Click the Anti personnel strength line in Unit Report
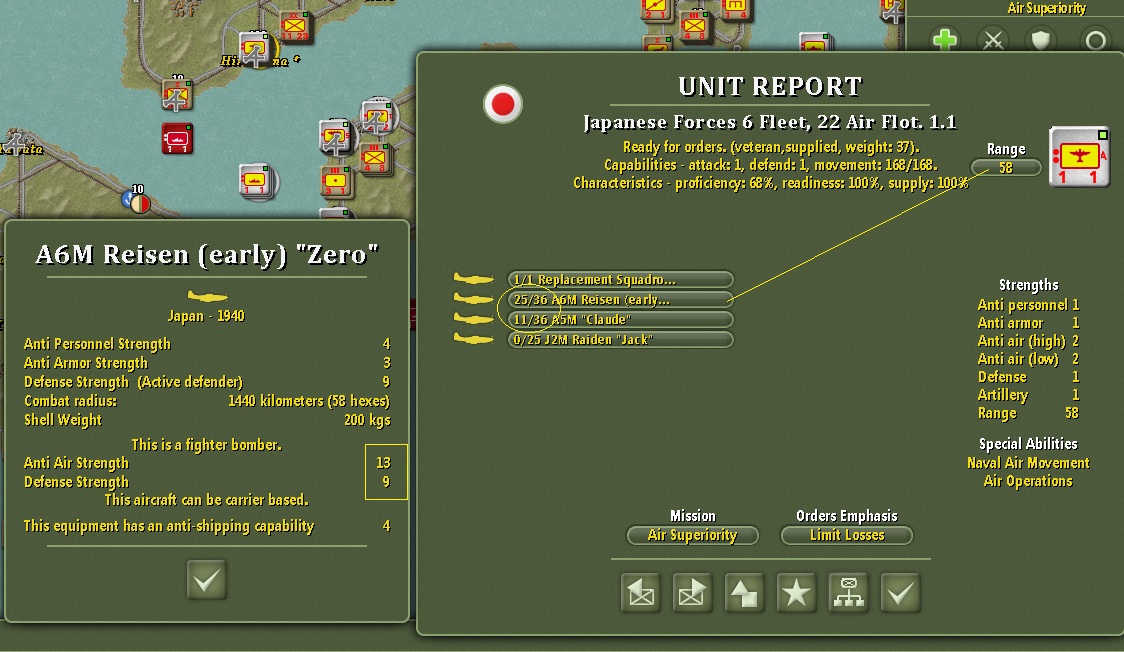The width and height of the screenshot is (1124, 652). coord(1028,305)
